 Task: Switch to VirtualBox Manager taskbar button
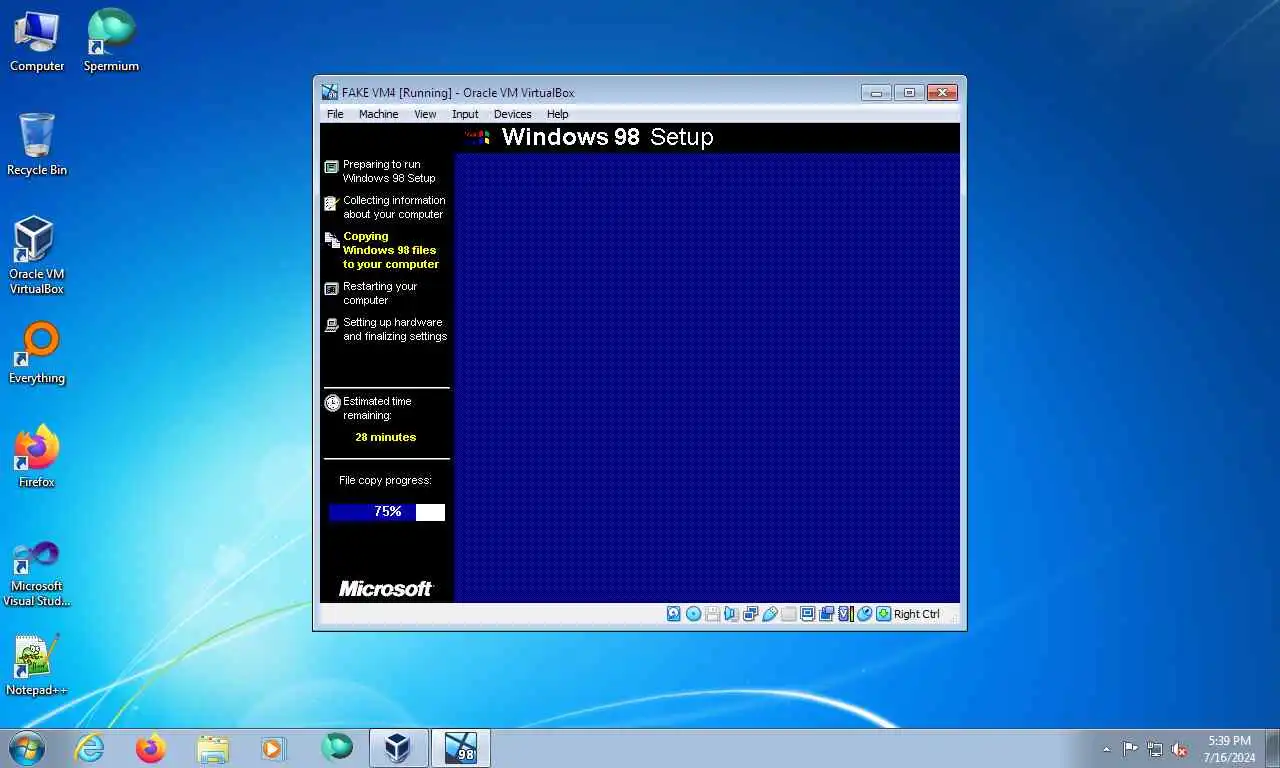tap(399, 748)
